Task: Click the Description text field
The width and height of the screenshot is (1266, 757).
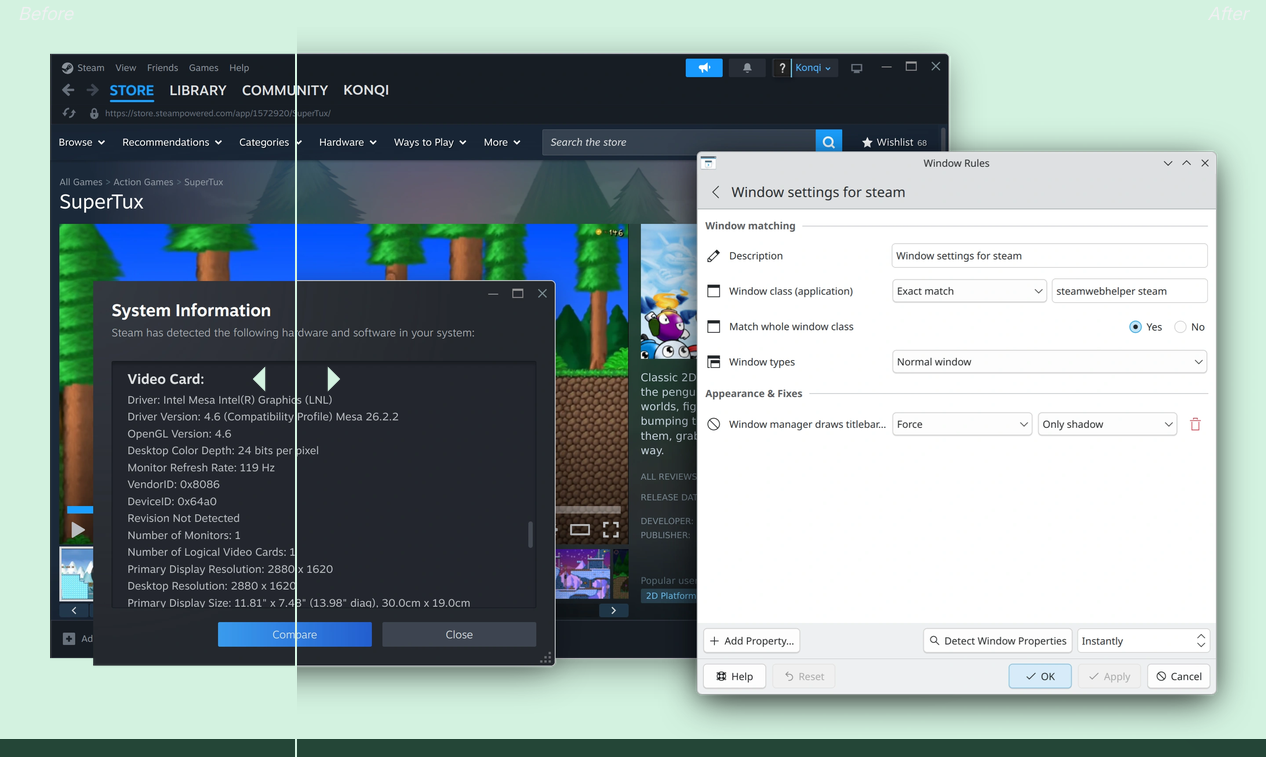Action: point(1049,256)
